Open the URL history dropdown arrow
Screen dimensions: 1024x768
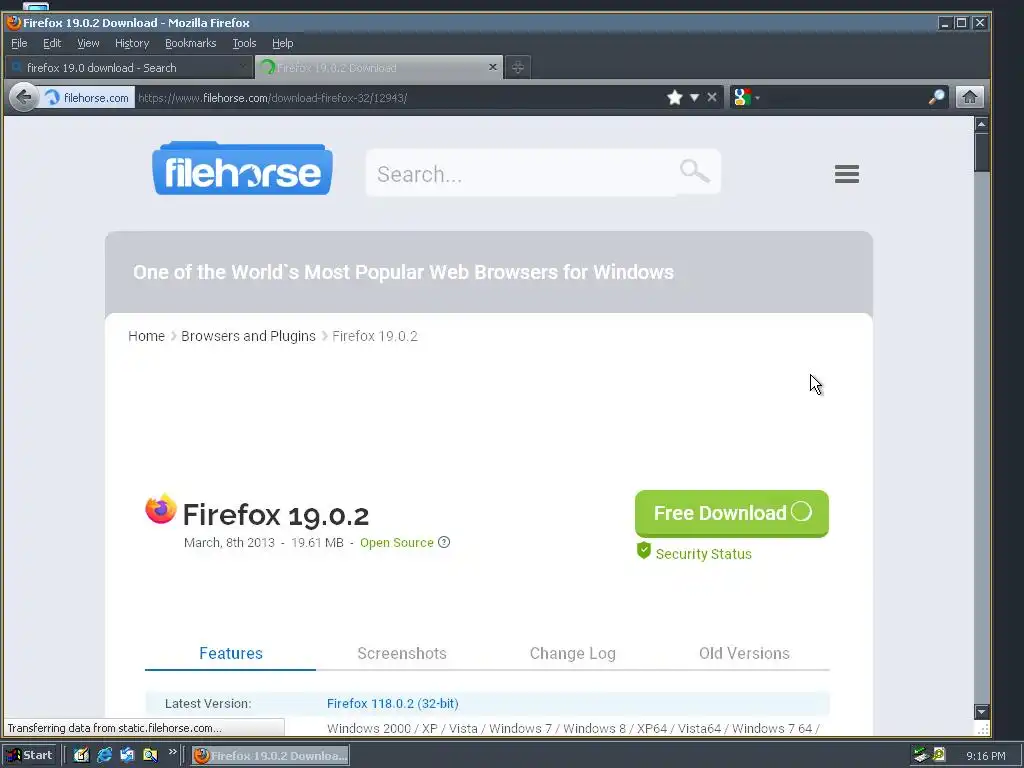pos(694,98)
